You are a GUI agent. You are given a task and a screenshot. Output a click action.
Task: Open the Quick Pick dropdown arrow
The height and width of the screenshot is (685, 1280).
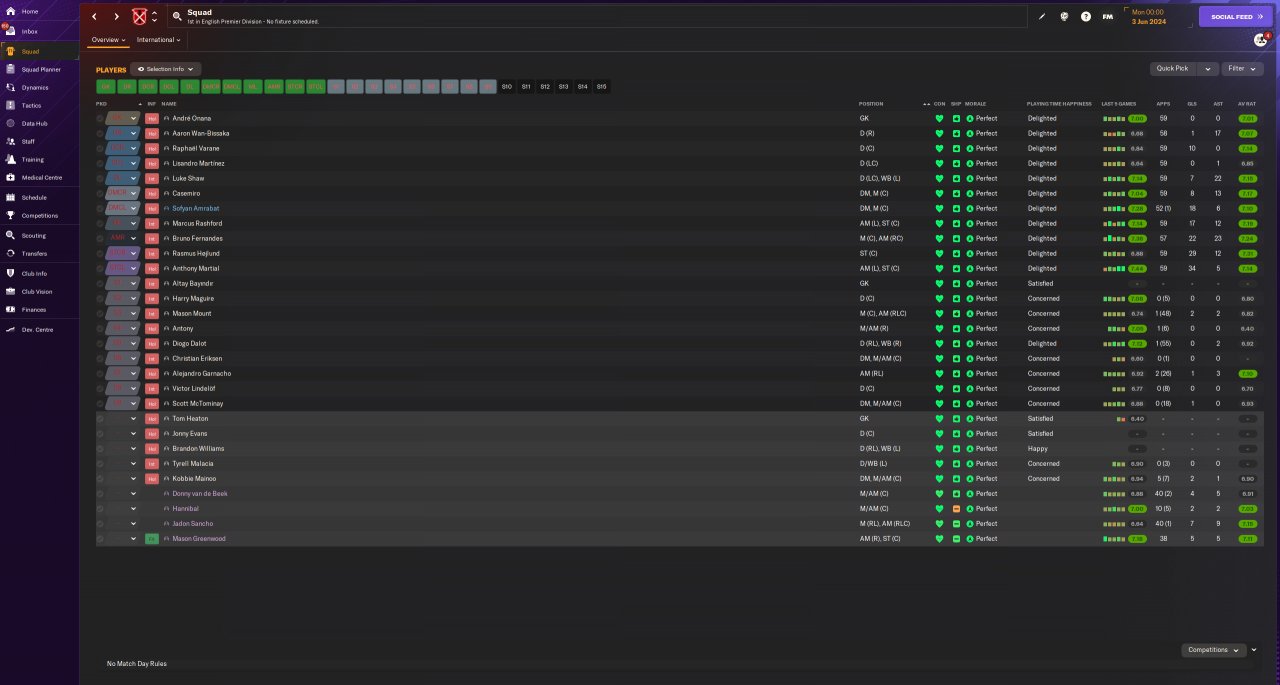(1207, 69)
